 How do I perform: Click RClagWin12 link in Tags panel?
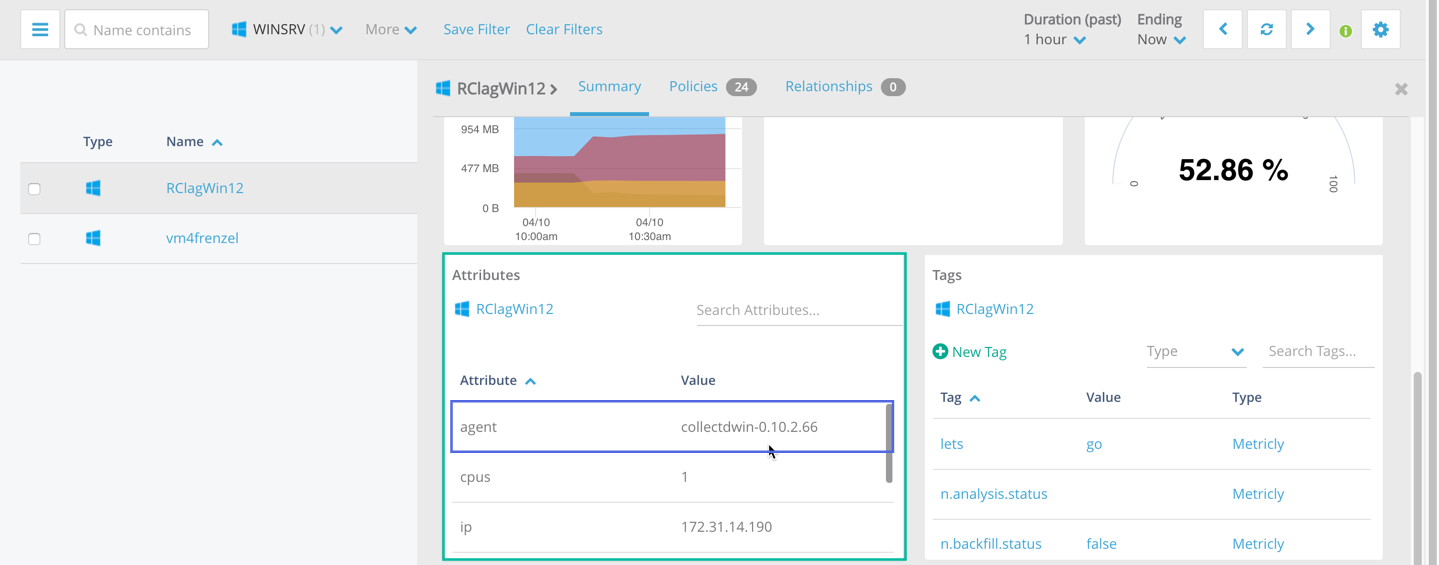tap(995, 309)
